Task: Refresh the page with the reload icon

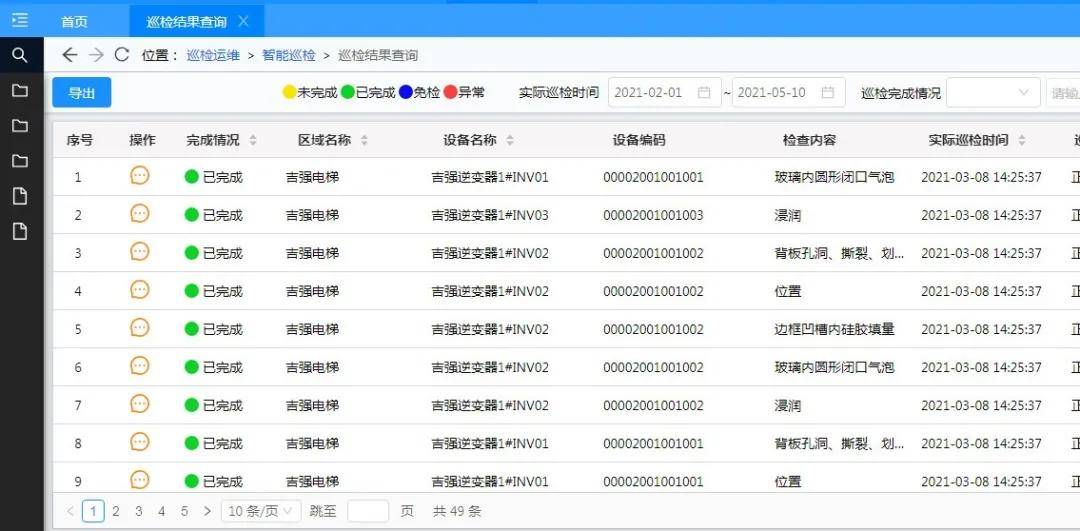Action: 122,55
